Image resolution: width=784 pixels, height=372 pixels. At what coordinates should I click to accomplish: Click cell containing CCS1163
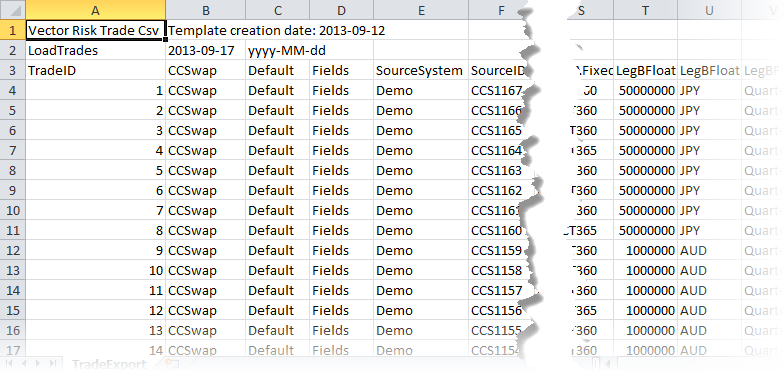[496, 170]
